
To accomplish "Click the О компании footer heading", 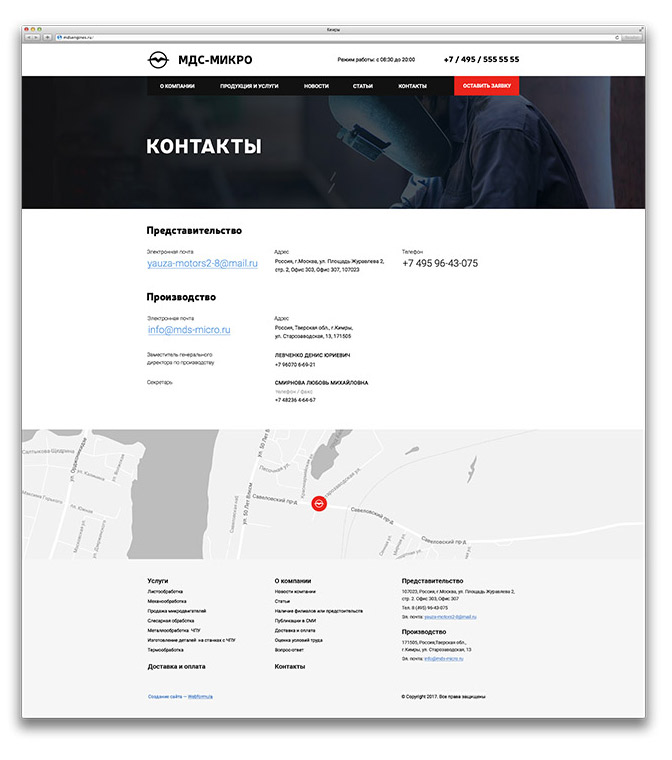I will pyautogui.click(x=293, y=581).
